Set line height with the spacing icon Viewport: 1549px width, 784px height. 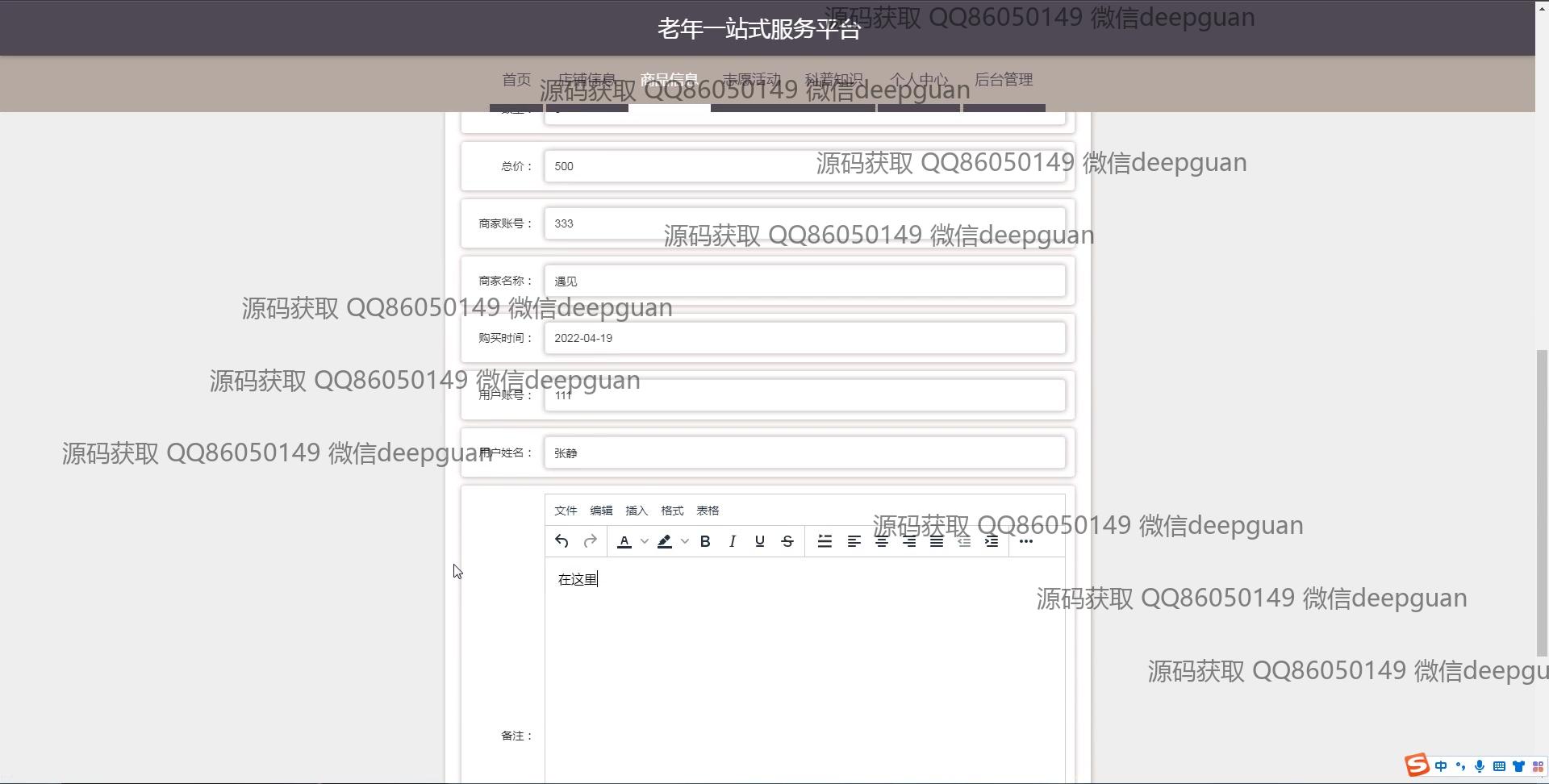(x=825, y=541)
